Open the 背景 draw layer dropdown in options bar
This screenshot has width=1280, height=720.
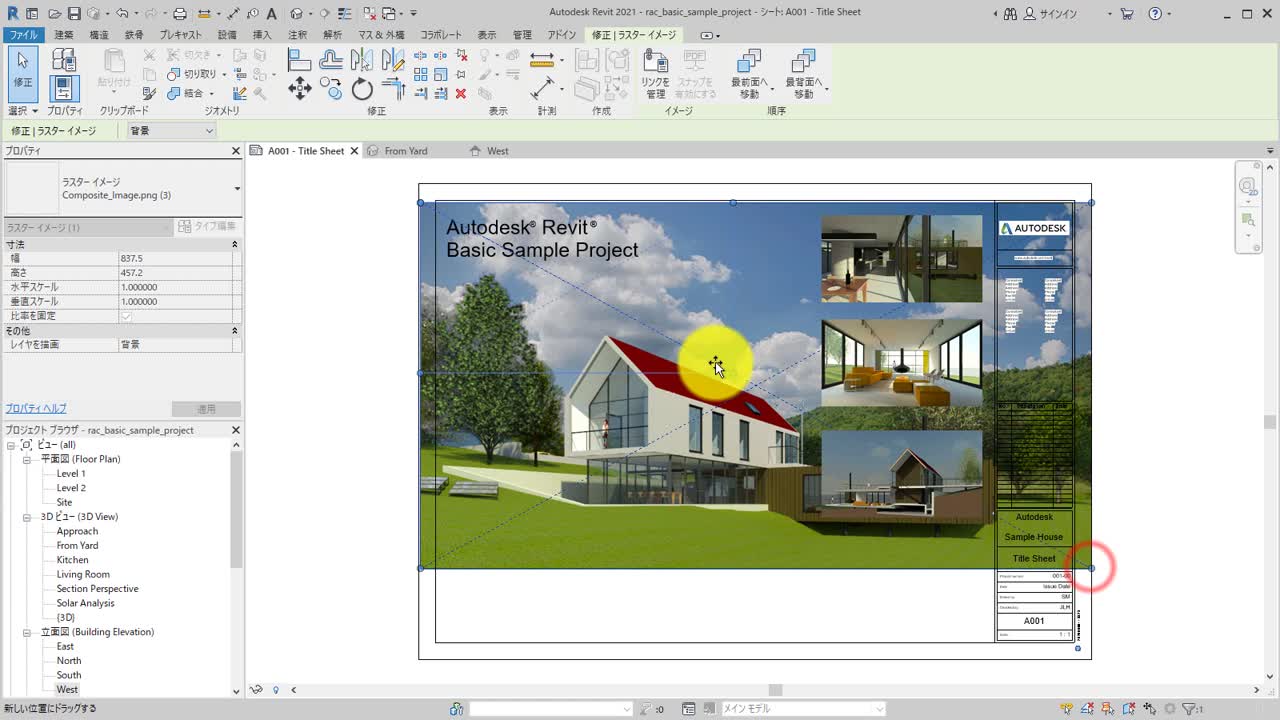(172, 131)
